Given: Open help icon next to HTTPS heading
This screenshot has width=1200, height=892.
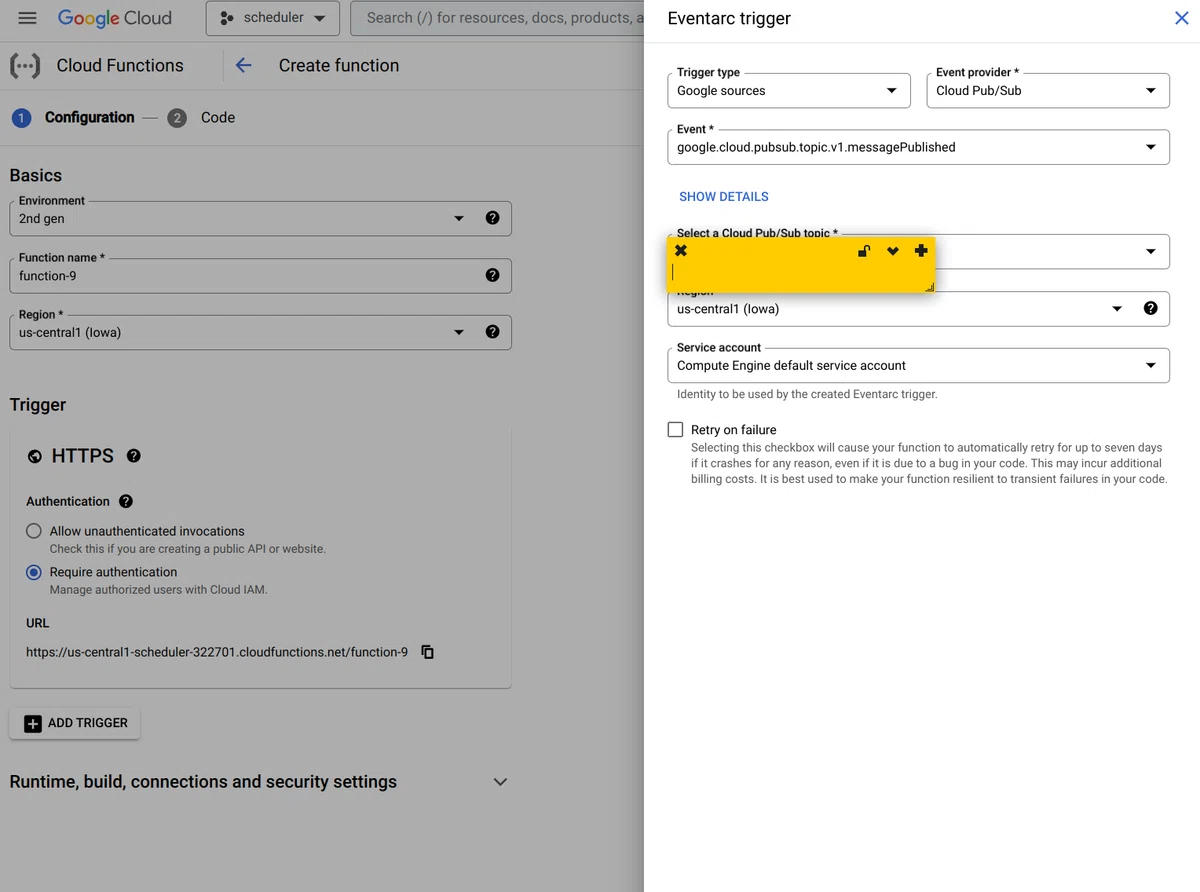Looking at the screenshot, I should pyautogui.click(x=134, y=456).
